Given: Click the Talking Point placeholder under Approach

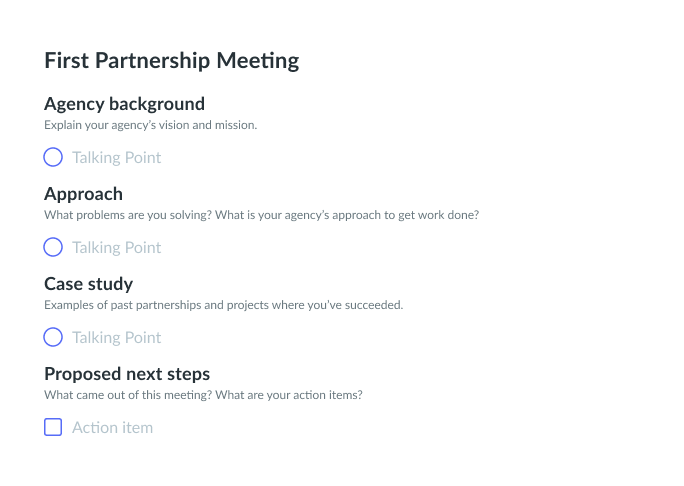Looking at the screenshot, I should tap(116, 247).
